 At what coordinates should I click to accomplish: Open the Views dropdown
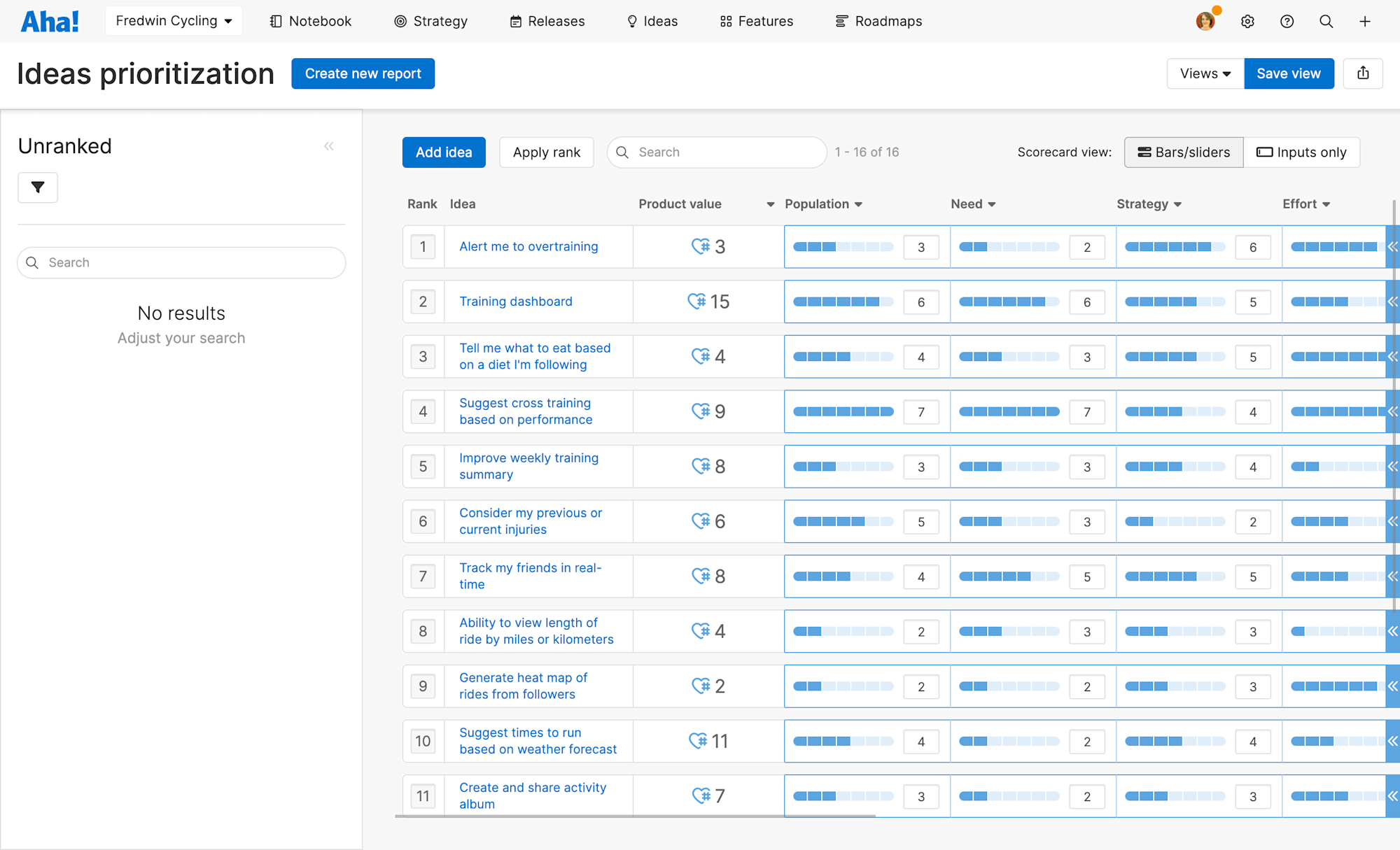point(1205,73)
